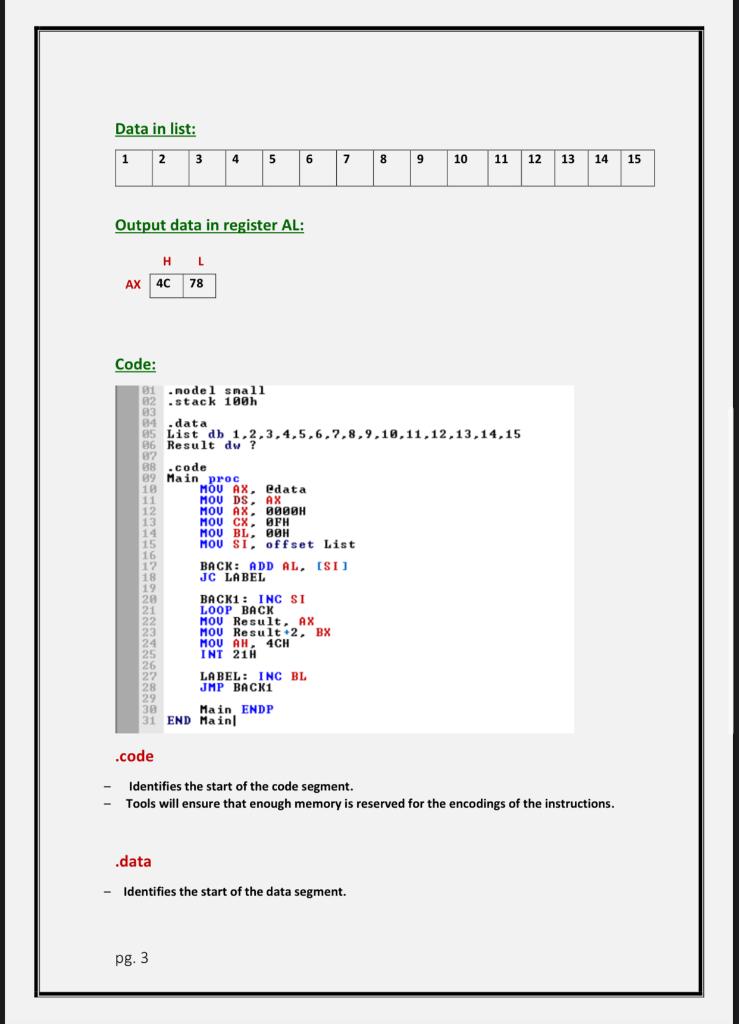Click the 'Output data in register AL:' heading
Screen dimensions: 739x1024
pyautogui.click(x=210, y=225)
